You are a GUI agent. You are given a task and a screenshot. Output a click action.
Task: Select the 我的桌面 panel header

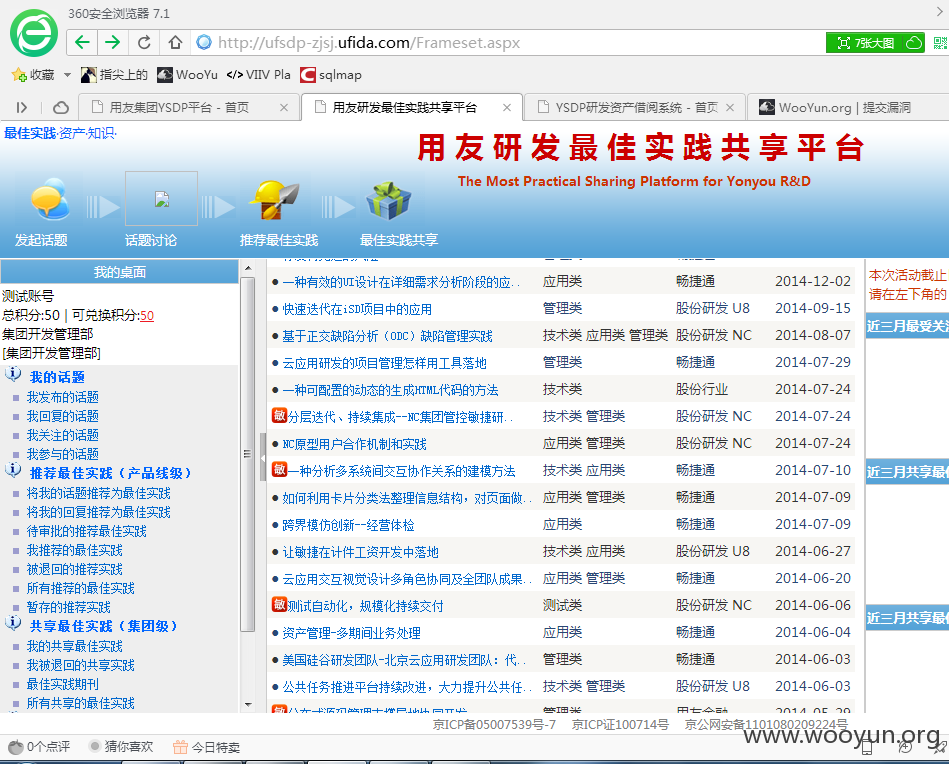click(120, 272)
